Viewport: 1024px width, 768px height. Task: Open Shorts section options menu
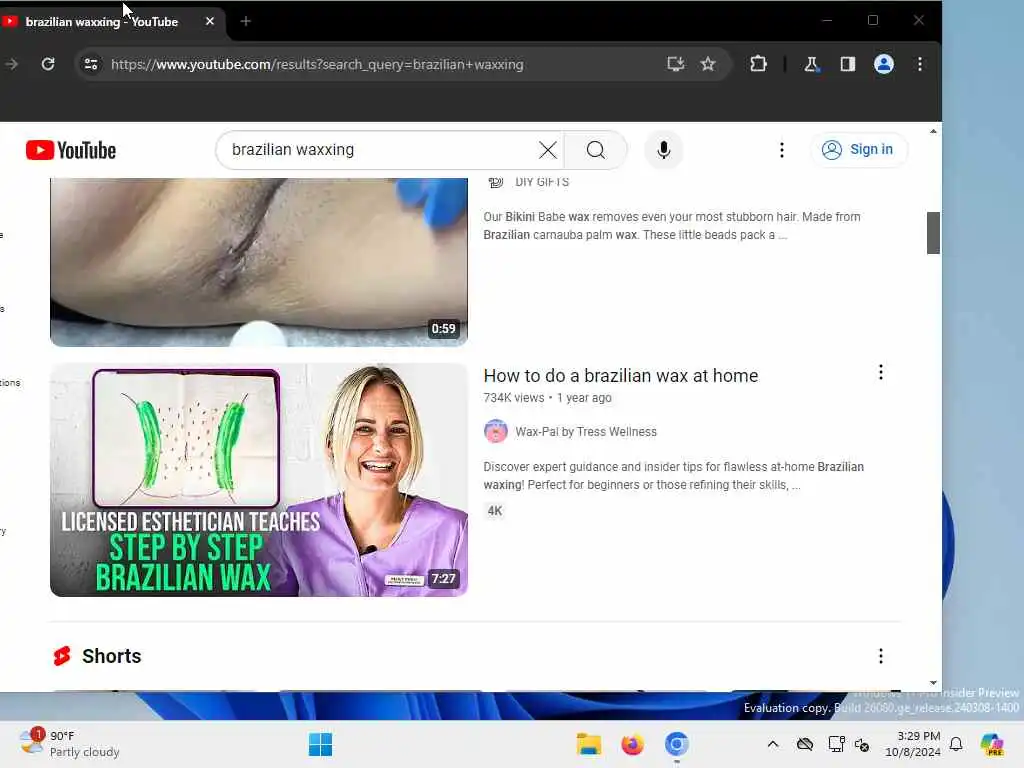880,656
